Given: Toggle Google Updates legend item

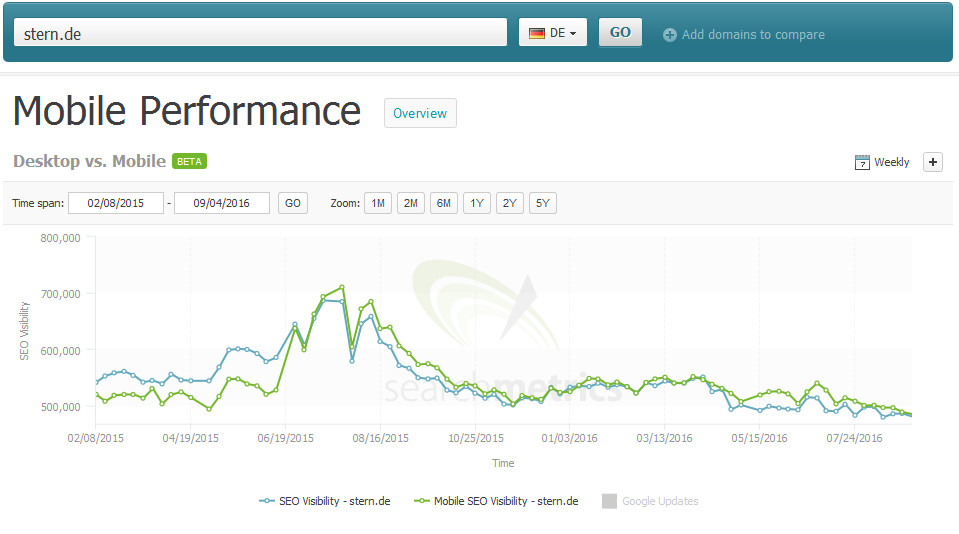Looking at the screenshot, I should [x=650, y=501].
